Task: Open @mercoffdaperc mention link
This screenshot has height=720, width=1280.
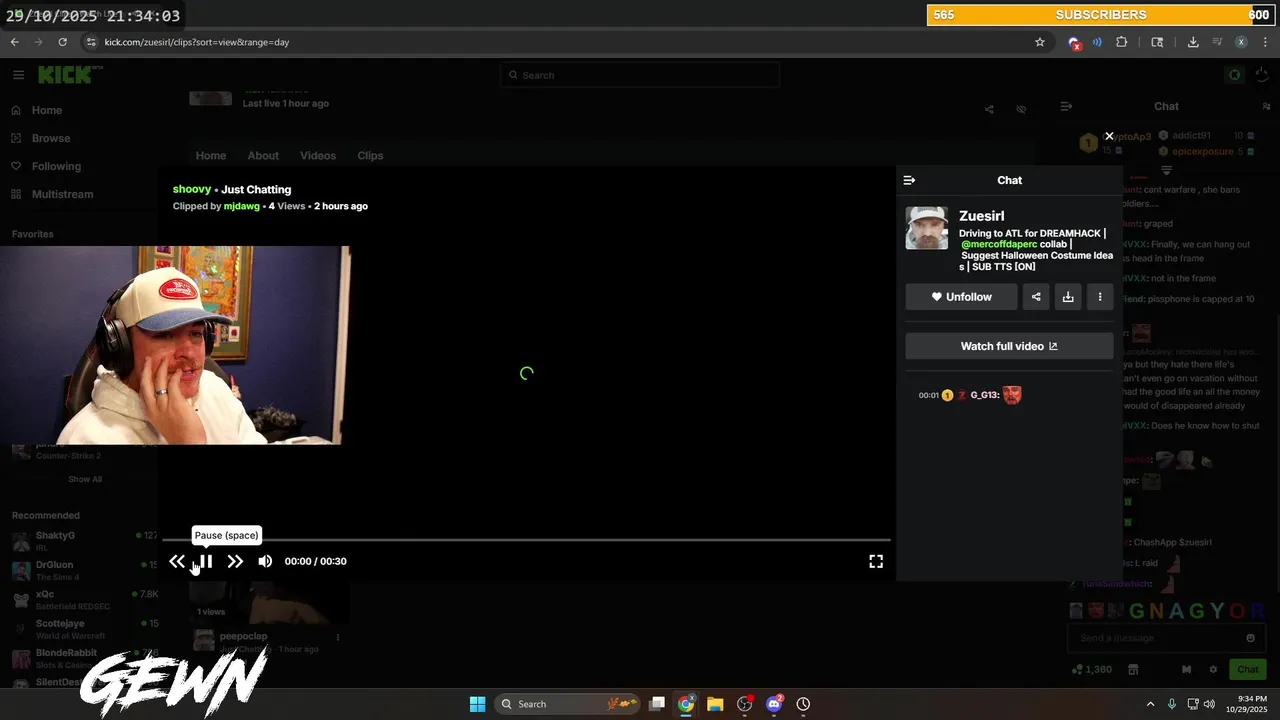Action: tap(999, 244)
